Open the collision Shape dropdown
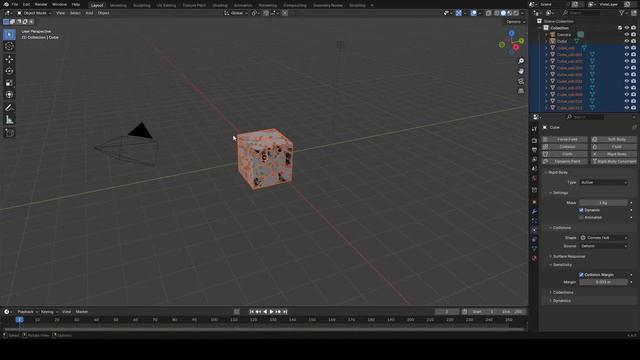Viewport: 640px width, 360px height. pos(603,238)
